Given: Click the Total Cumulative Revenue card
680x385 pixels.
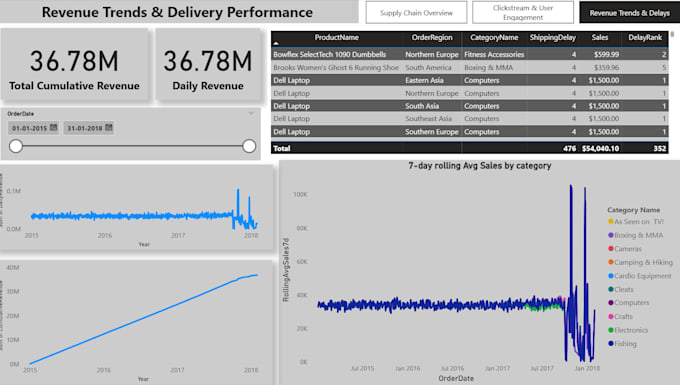Looking at the screenshot, I should [74, 65].
